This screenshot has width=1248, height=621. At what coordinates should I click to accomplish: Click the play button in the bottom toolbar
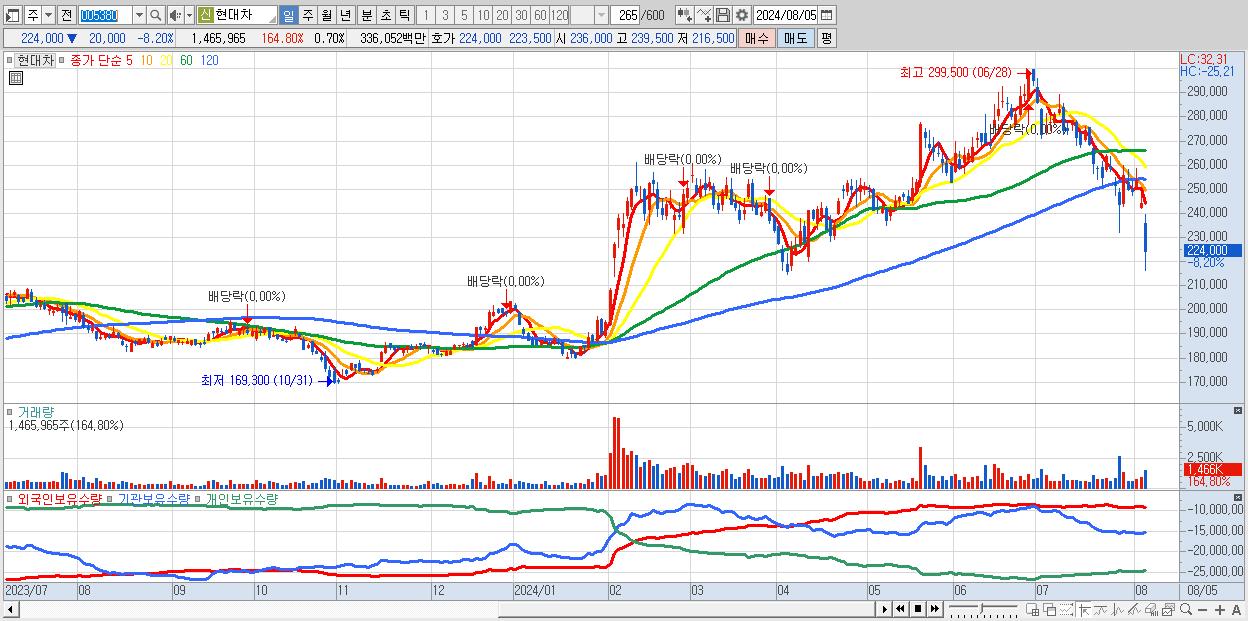[885, 609]
